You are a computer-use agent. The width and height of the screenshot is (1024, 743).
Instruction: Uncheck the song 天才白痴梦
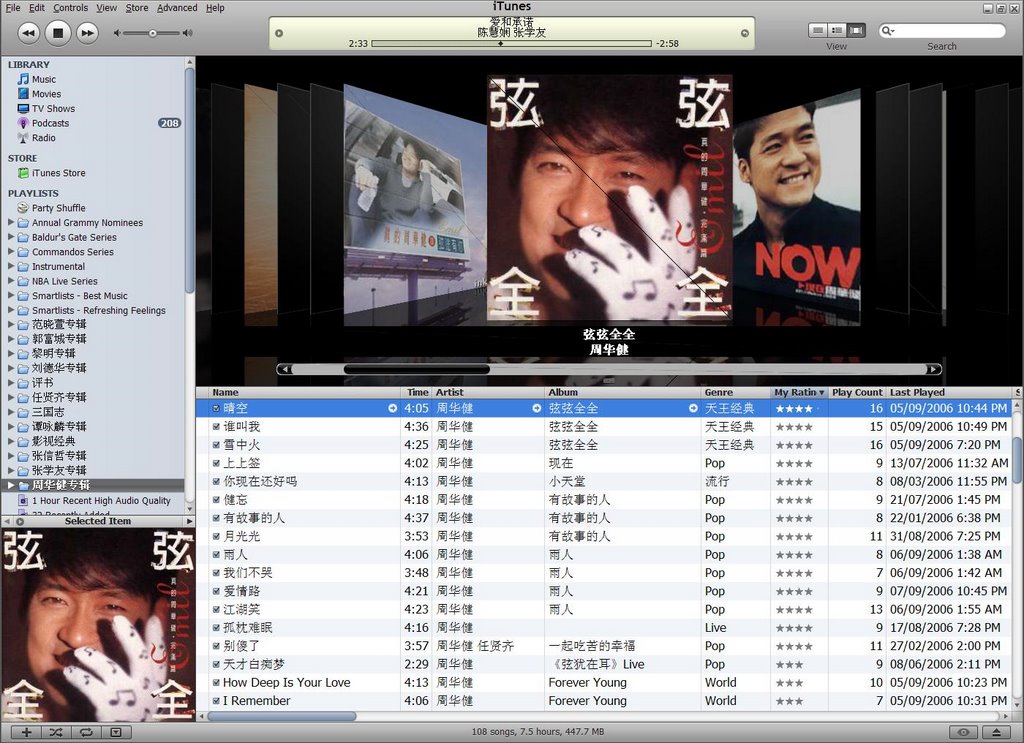(x=216, y=664)
